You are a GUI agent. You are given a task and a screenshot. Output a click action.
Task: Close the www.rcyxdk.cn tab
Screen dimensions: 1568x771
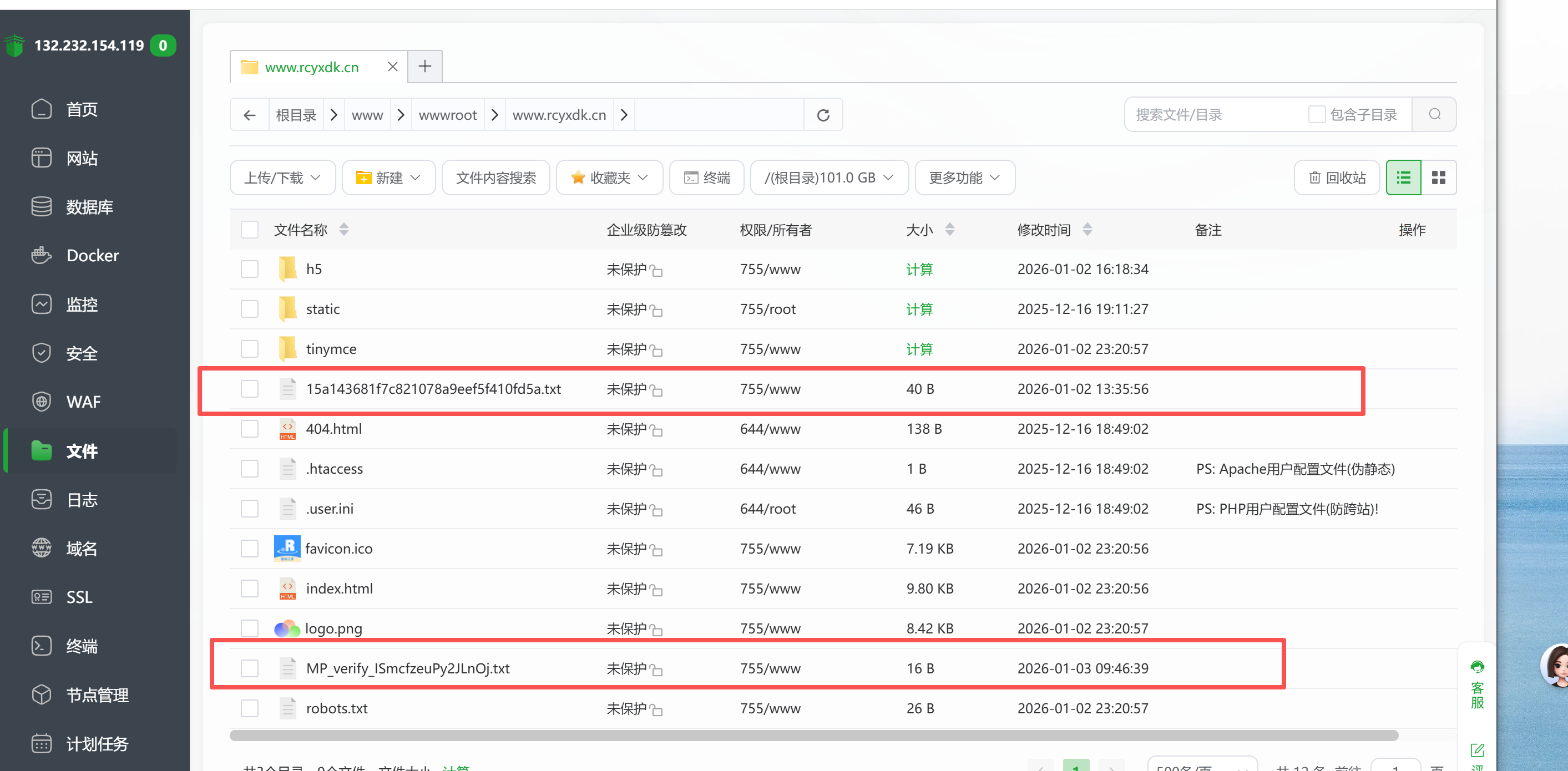coord(393,67)
